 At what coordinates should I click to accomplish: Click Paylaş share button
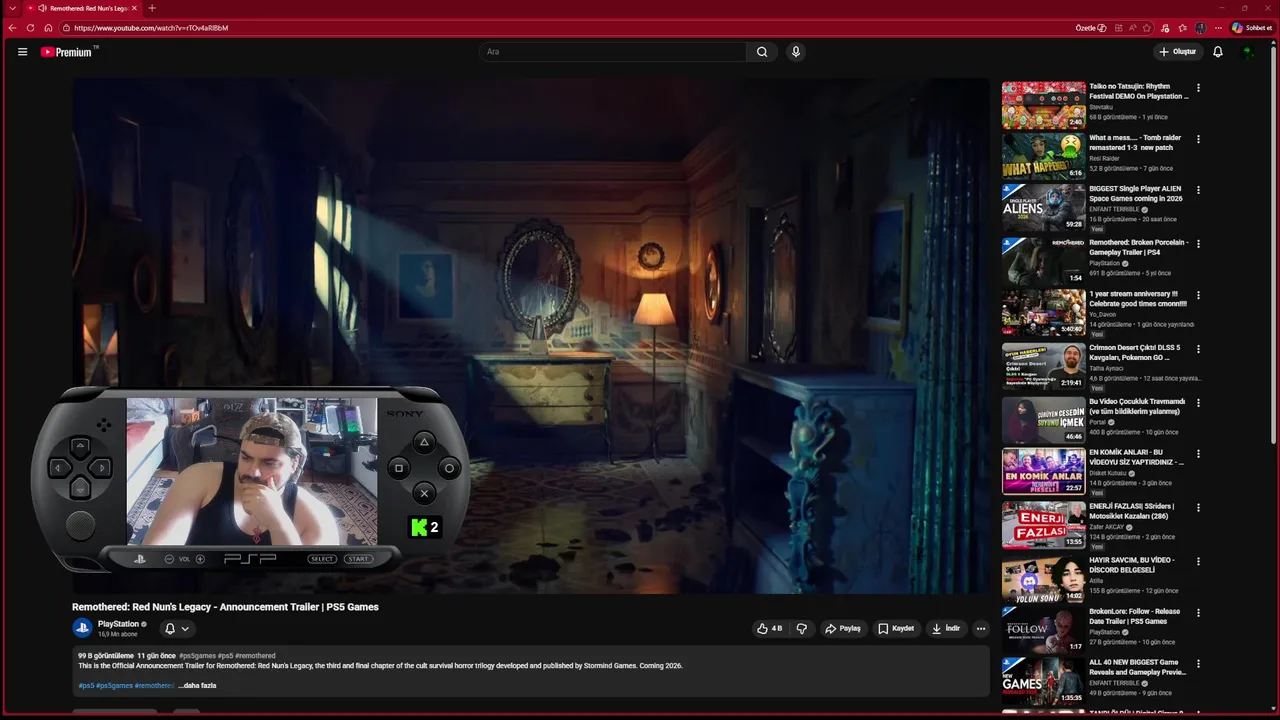click(x=843, y=628)
